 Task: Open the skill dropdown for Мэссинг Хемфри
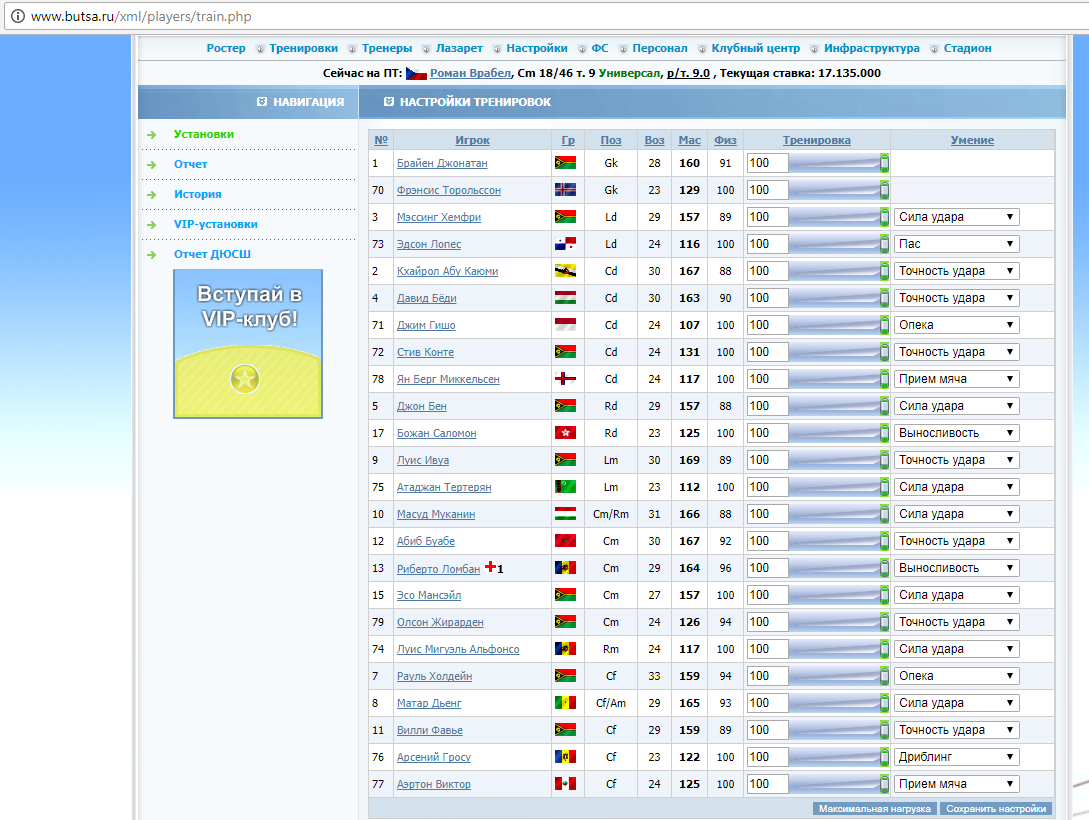coord(956,217)
